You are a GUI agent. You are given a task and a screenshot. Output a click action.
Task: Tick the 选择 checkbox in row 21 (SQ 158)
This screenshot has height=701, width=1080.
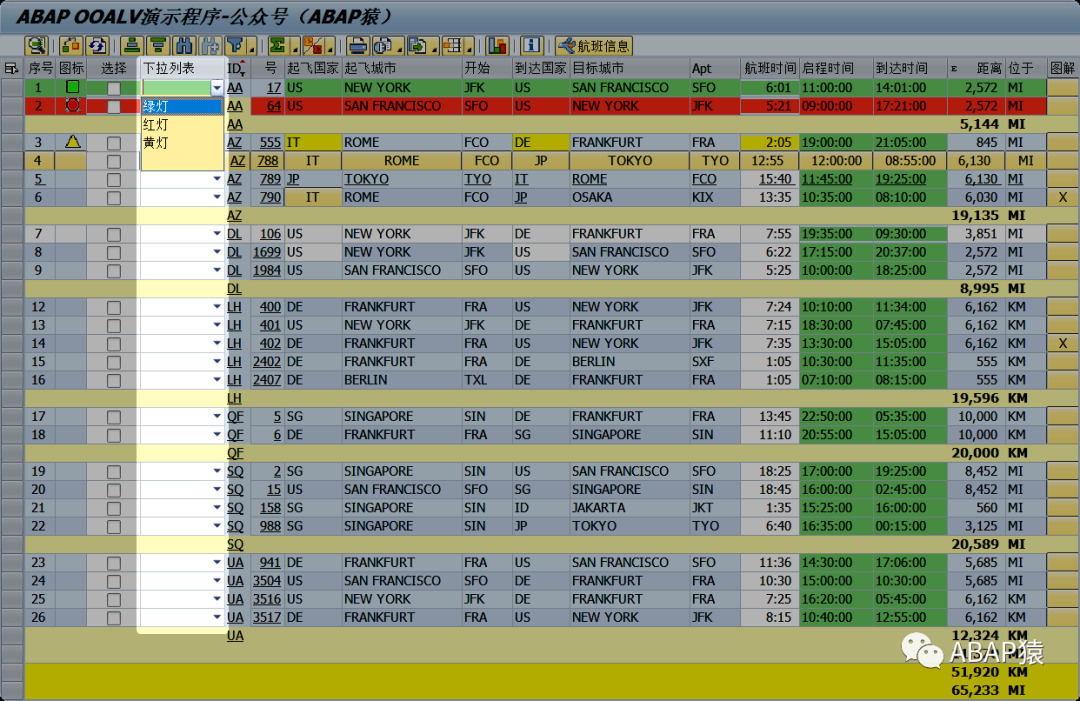click(114, 508)
